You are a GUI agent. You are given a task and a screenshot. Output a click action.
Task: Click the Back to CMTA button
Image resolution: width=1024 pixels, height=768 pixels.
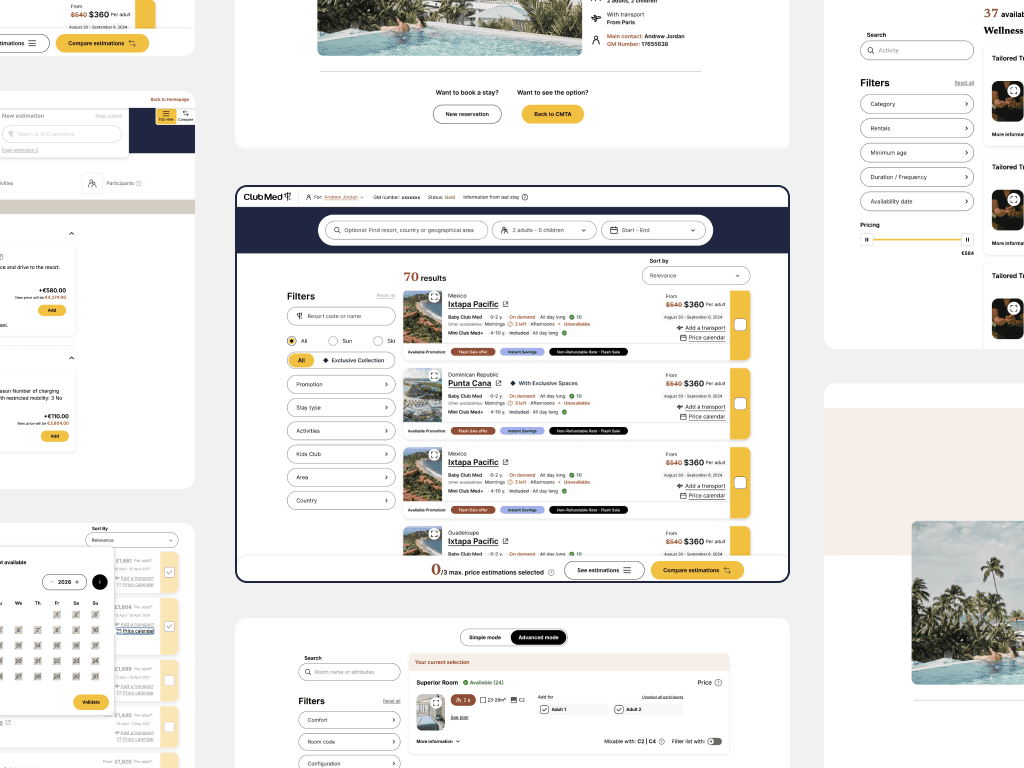tap(552, 114)
